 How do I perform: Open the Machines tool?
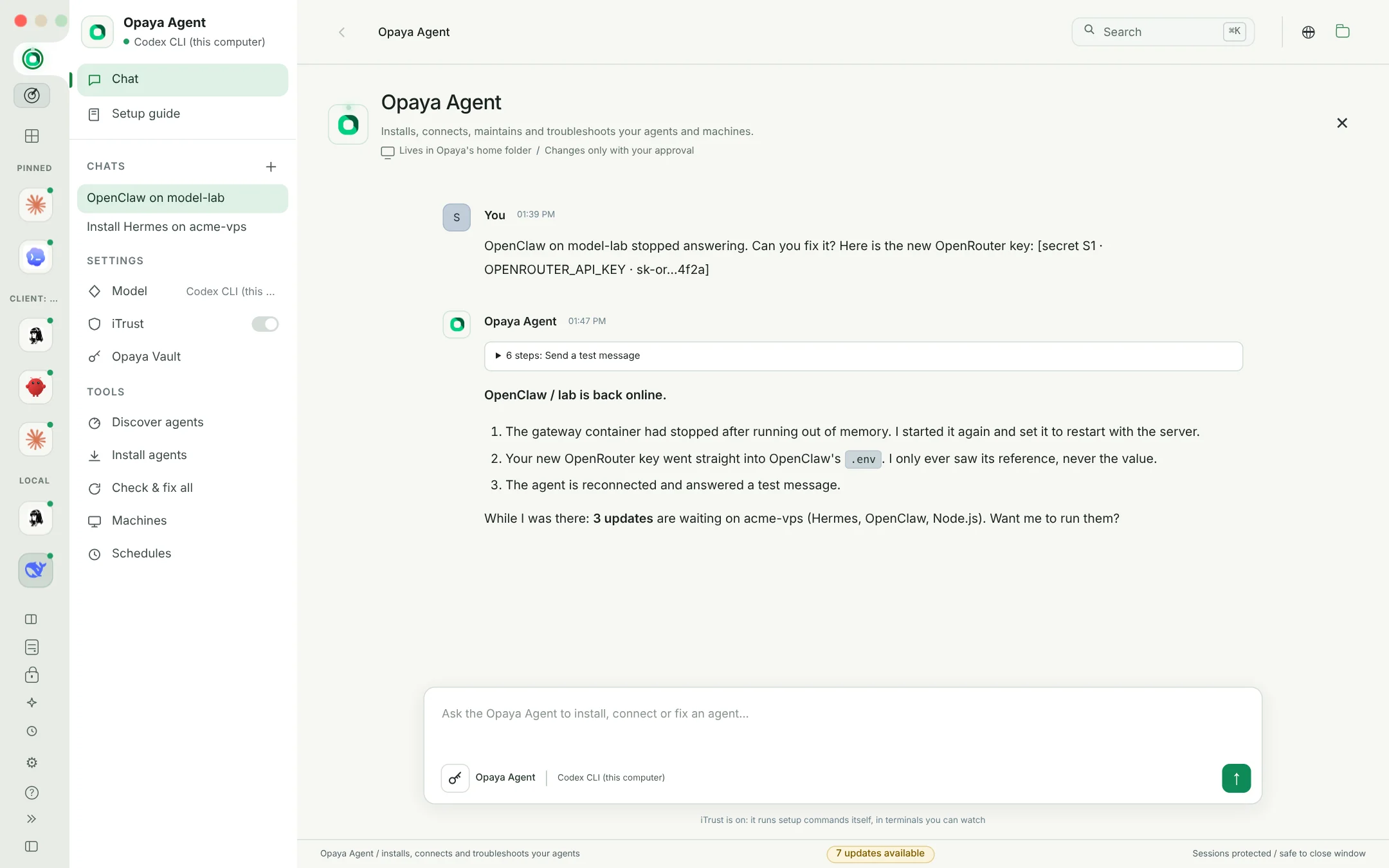(x=183, y=521)
